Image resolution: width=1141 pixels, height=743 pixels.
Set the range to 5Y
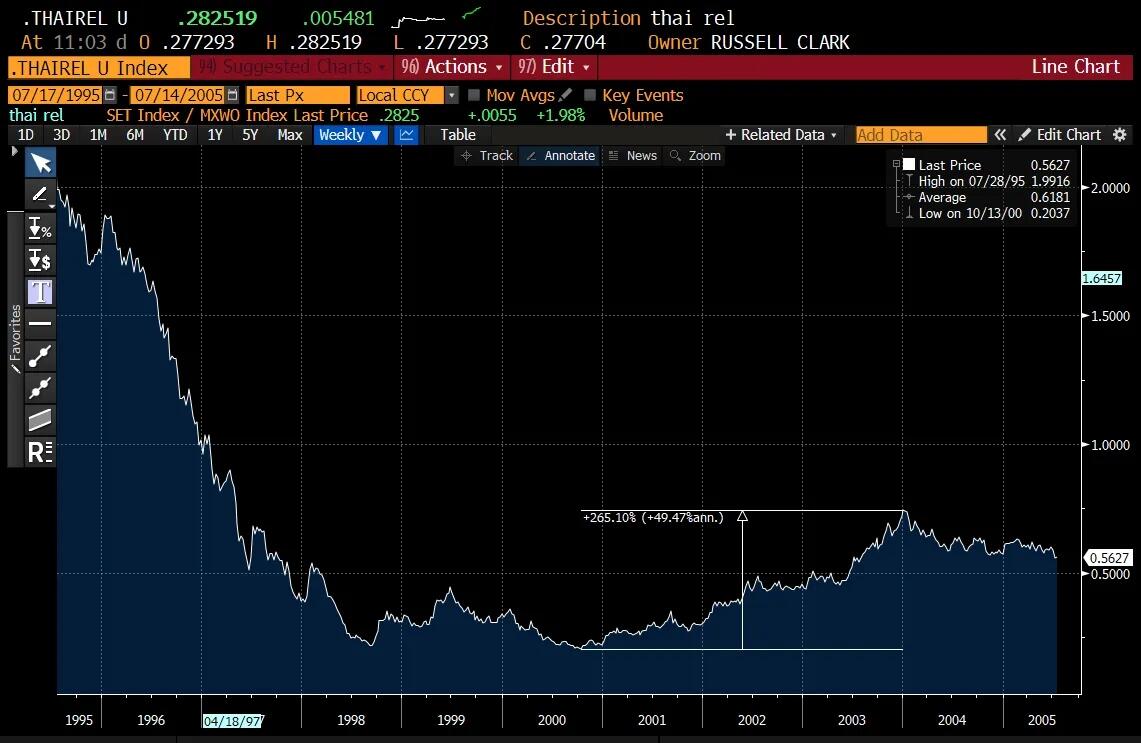click(250, 135)
